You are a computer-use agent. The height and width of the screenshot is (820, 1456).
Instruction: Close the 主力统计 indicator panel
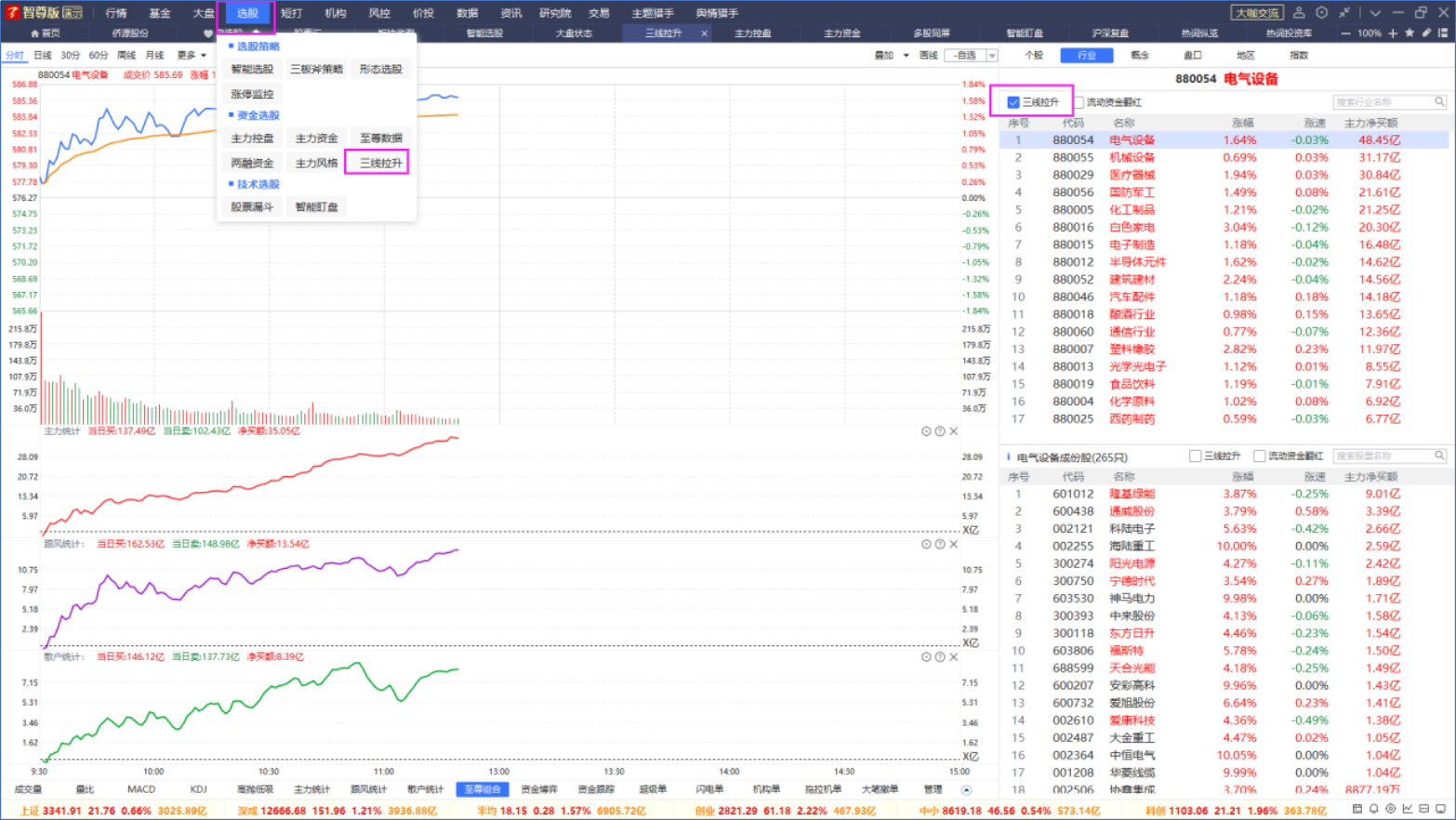[953, 431]
